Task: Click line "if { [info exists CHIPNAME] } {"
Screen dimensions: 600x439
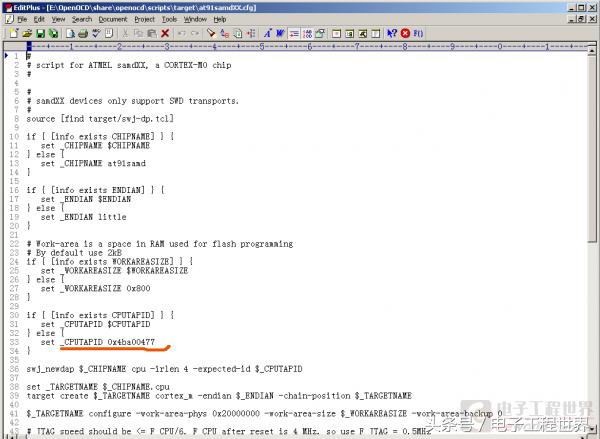Action: (x=100, y=136)
